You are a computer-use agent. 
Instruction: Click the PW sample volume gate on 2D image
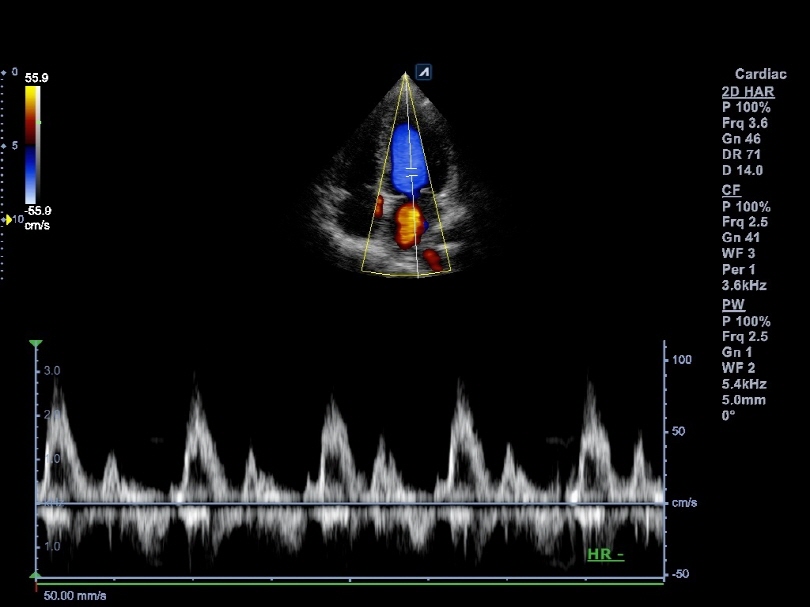pos(411,172)
